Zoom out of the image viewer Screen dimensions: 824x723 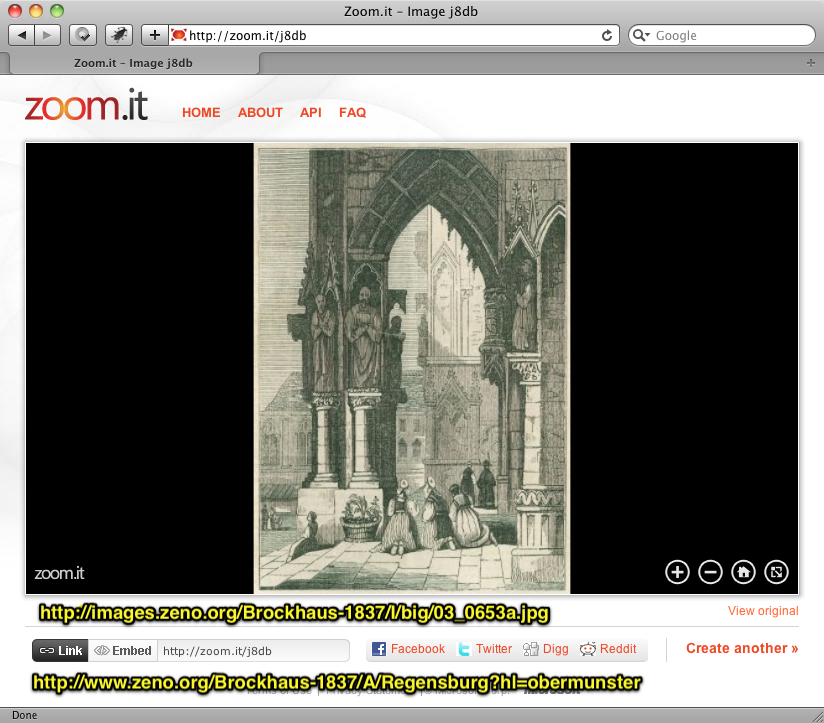(x=710, y=572)
